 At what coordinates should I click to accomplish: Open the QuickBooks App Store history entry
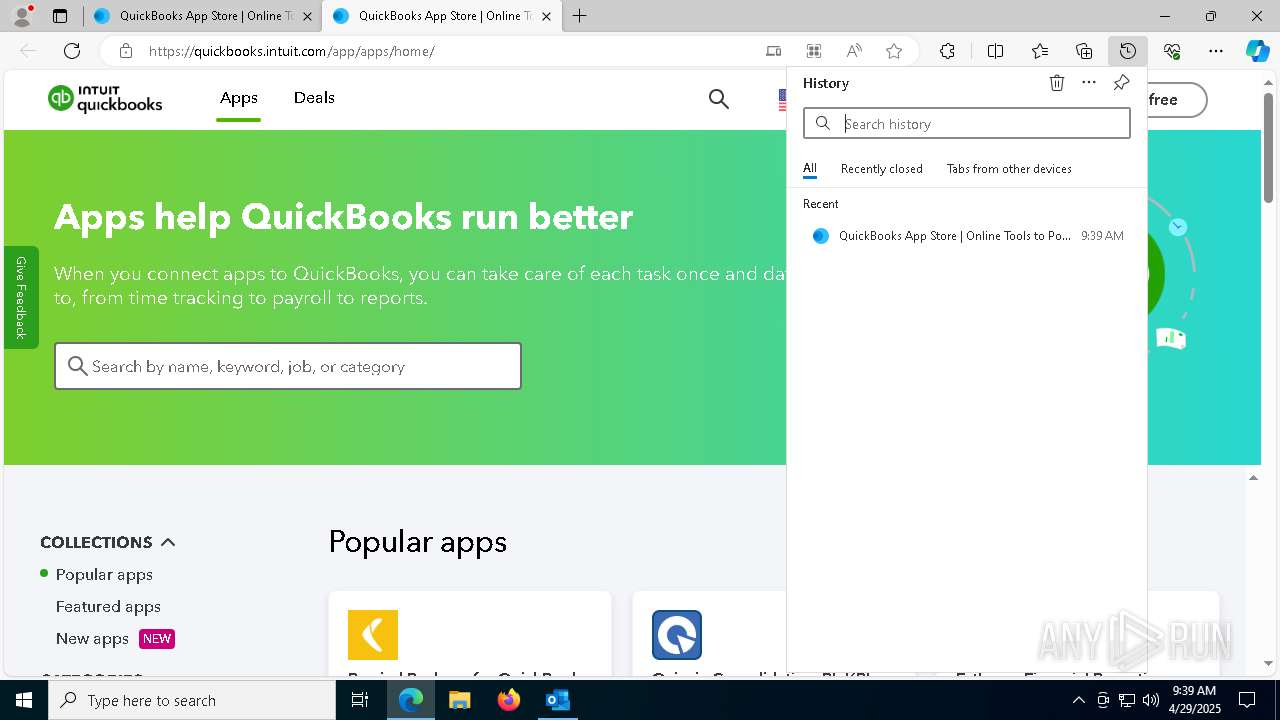[x=967, y=236]
